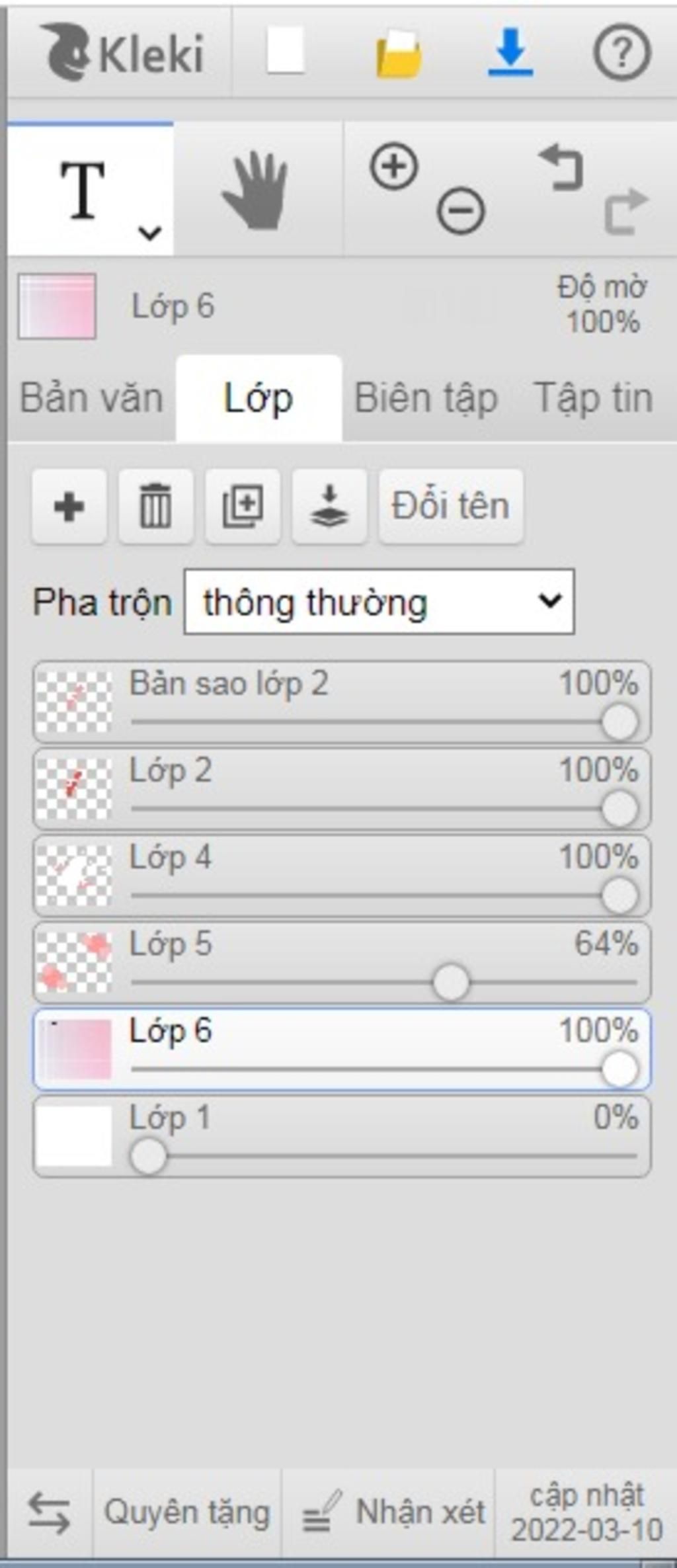Image resolution: width=677 pixels, height=1568 pixels.
Task: Merge layer down icon
Action: tap(329, 507)
